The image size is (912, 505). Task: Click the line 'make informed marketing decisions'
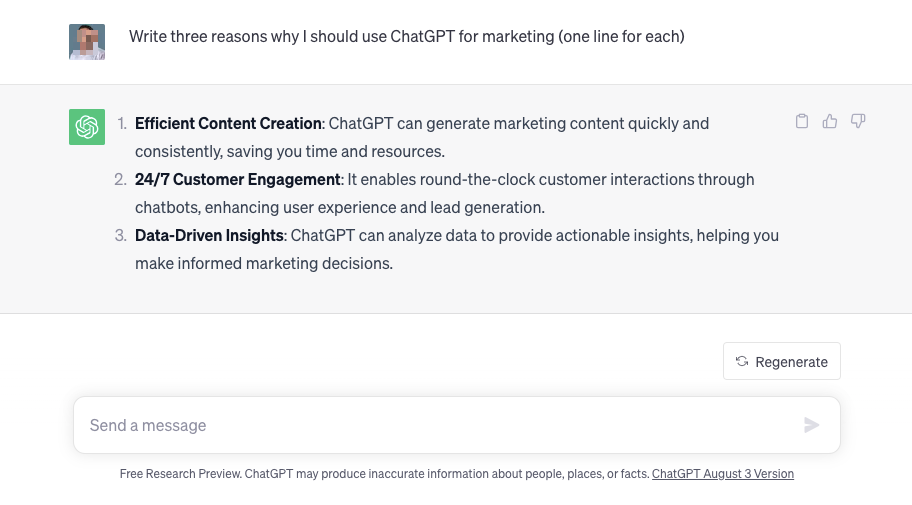click(264, 263)
